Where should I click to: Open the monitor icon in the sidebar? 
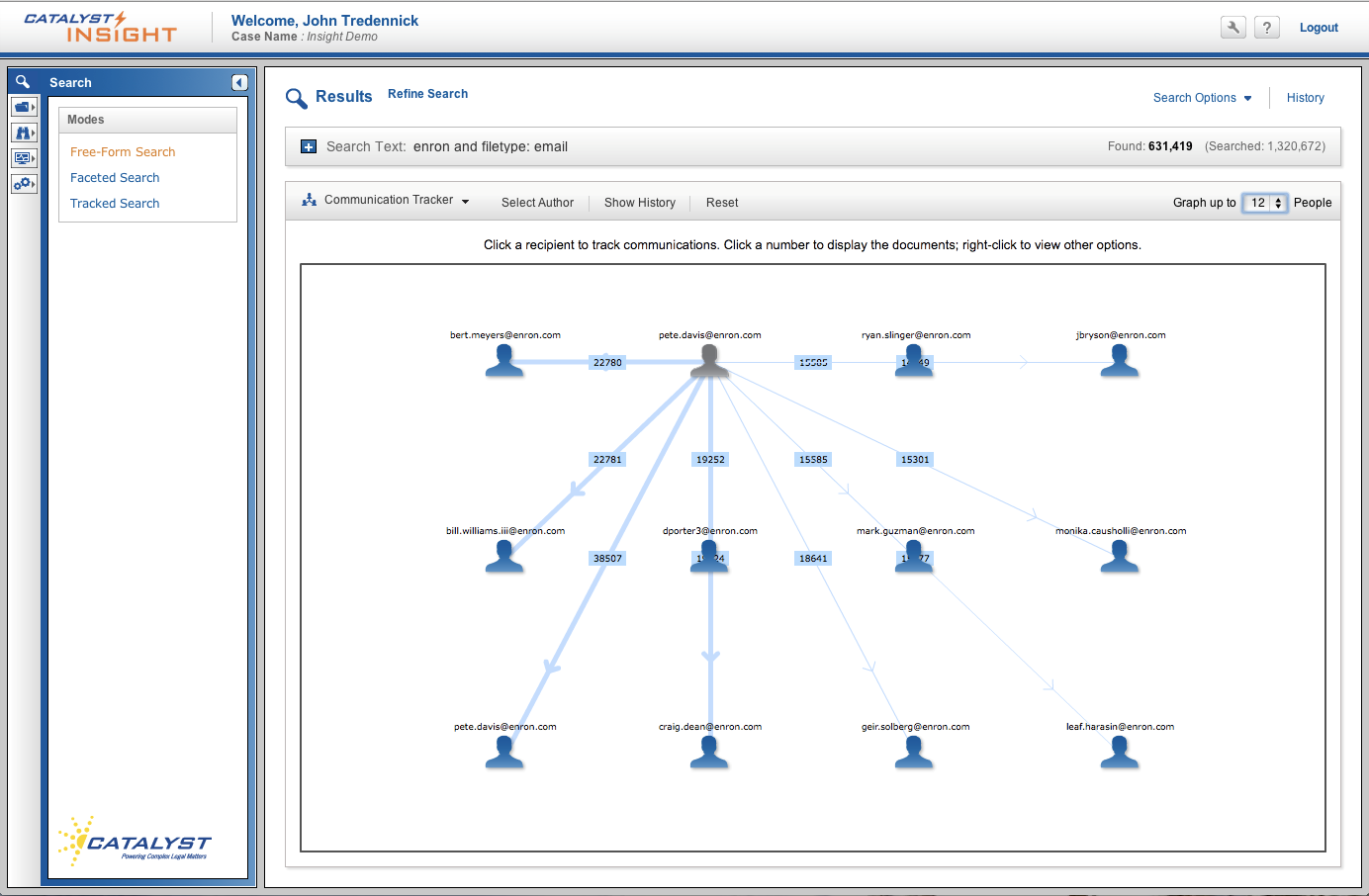point(24,158)
